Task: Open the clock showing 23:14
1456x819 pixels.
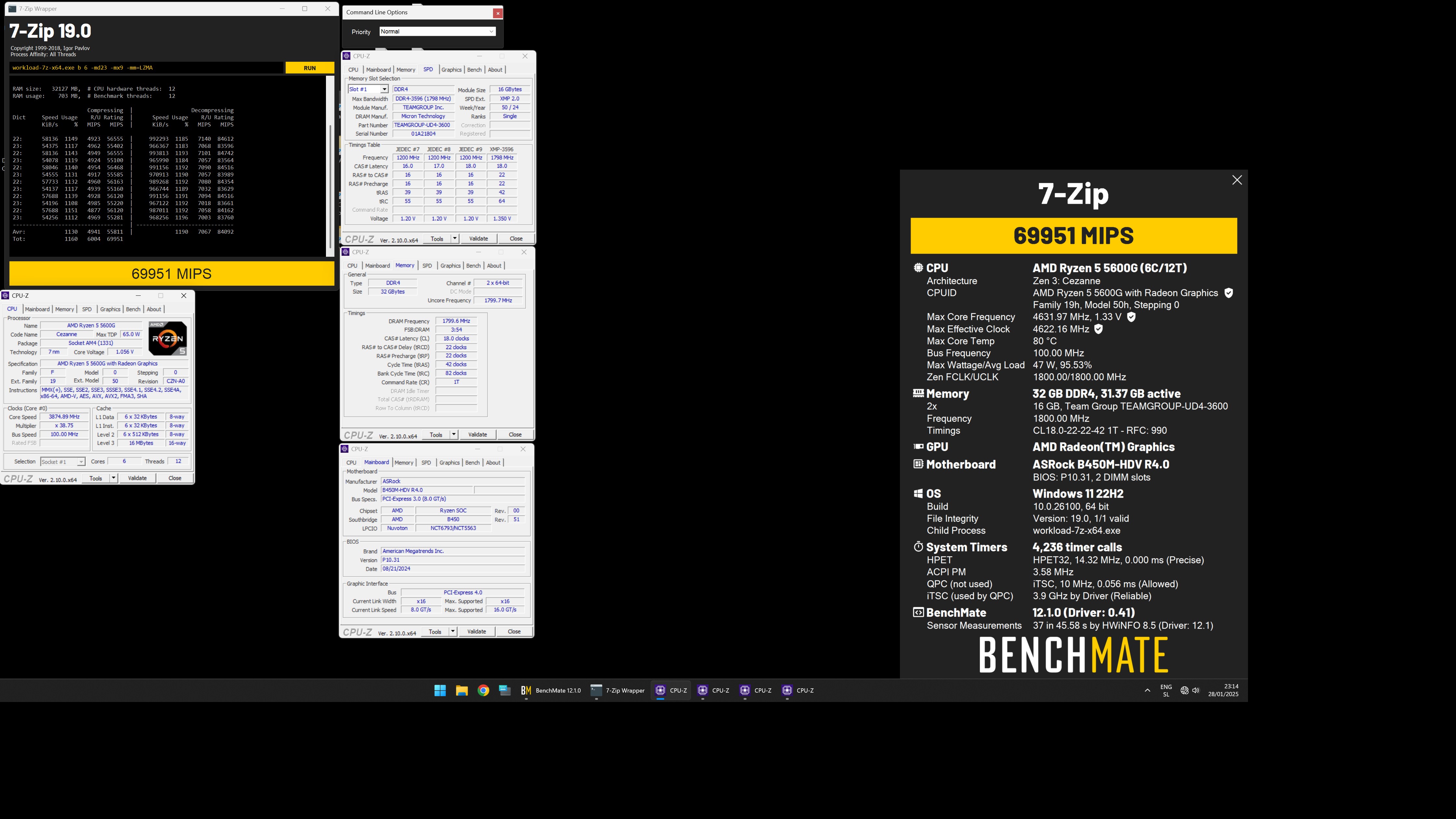Action: (x=1223, y=690)
